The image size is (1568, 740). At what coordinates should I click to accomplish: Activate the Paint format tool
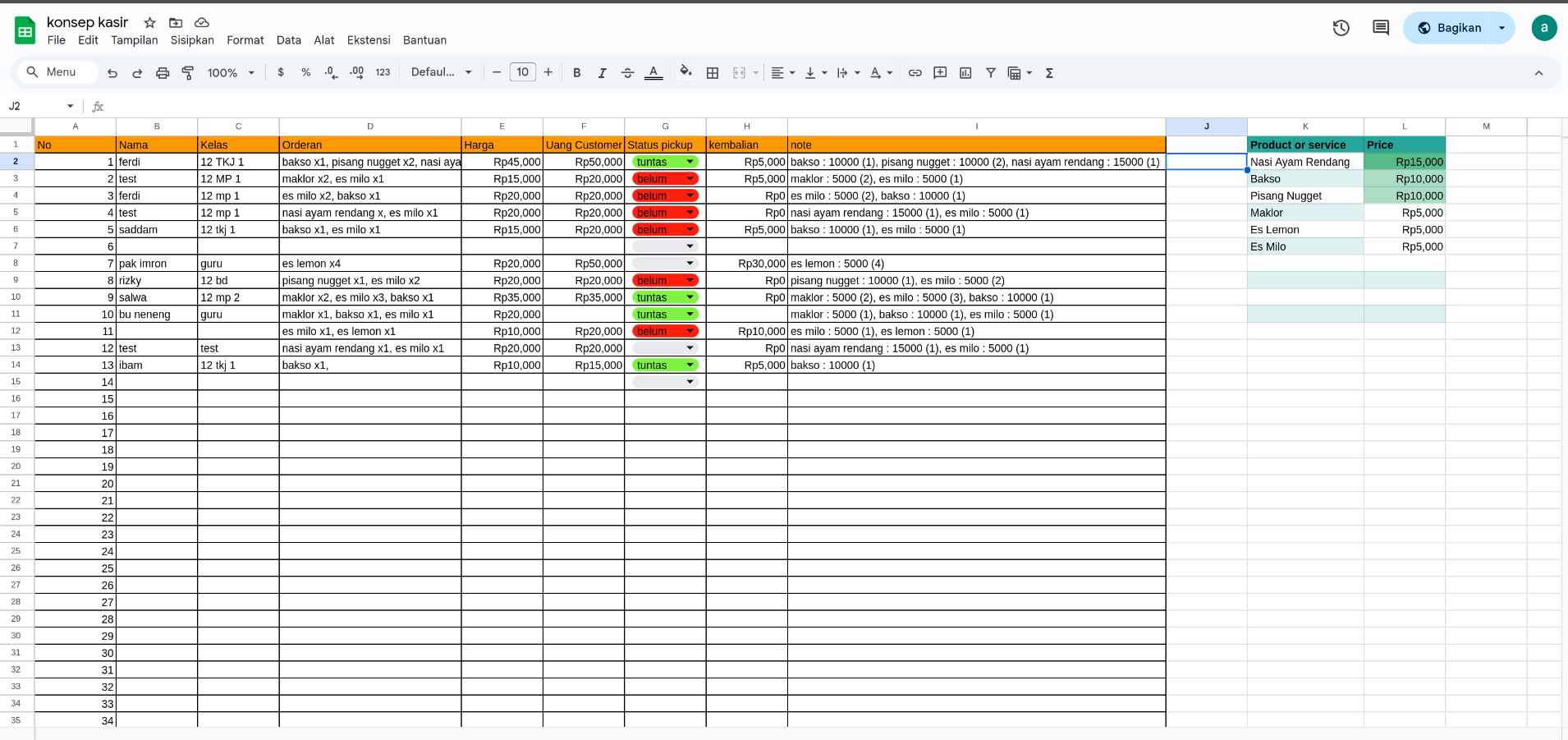188,73
